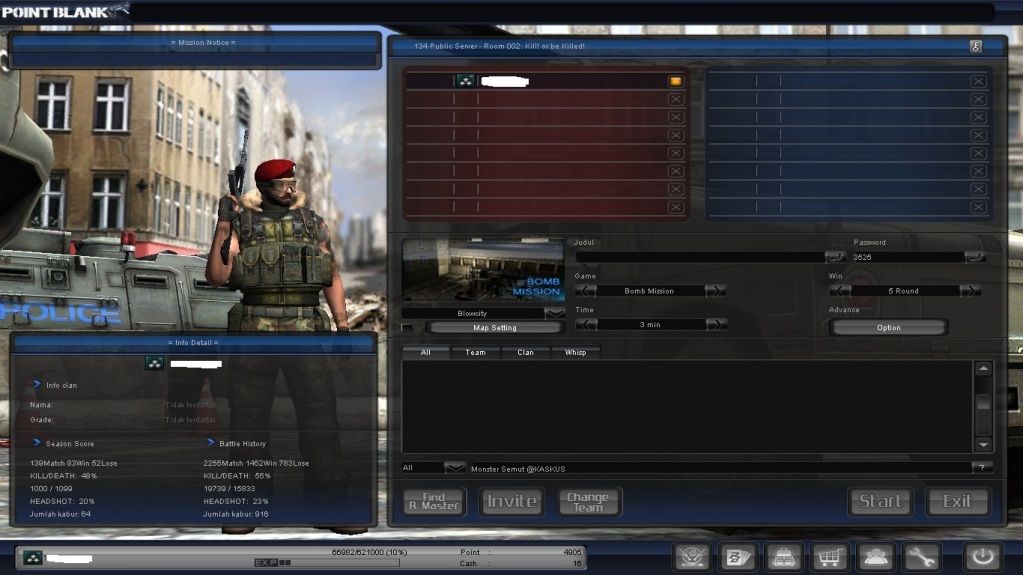This screenshot has height=575, width=1023.
Task: Close the last blue team slot
Action: [x=978, y=207]
